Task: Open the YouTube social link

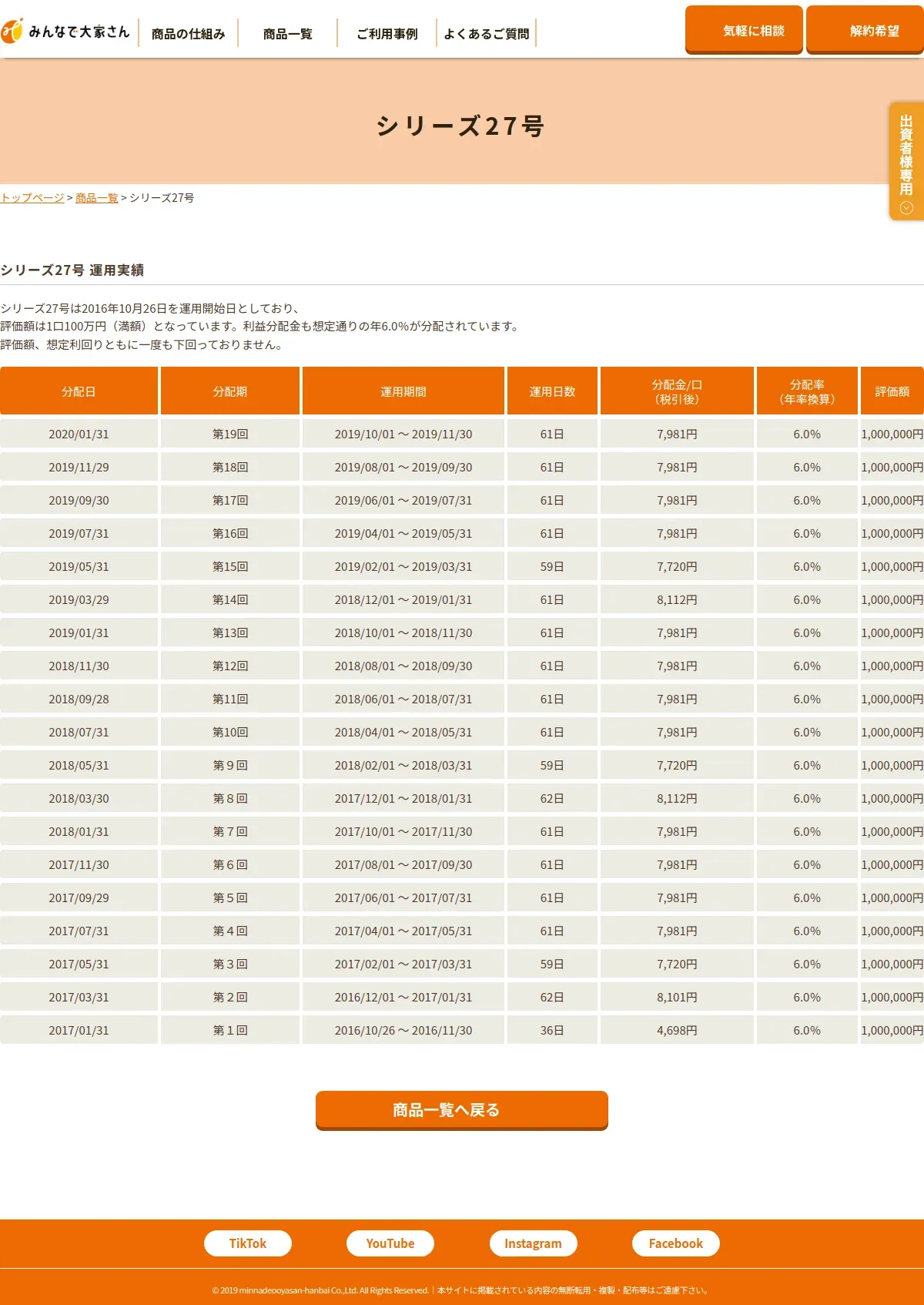Action: point(390,1243)
